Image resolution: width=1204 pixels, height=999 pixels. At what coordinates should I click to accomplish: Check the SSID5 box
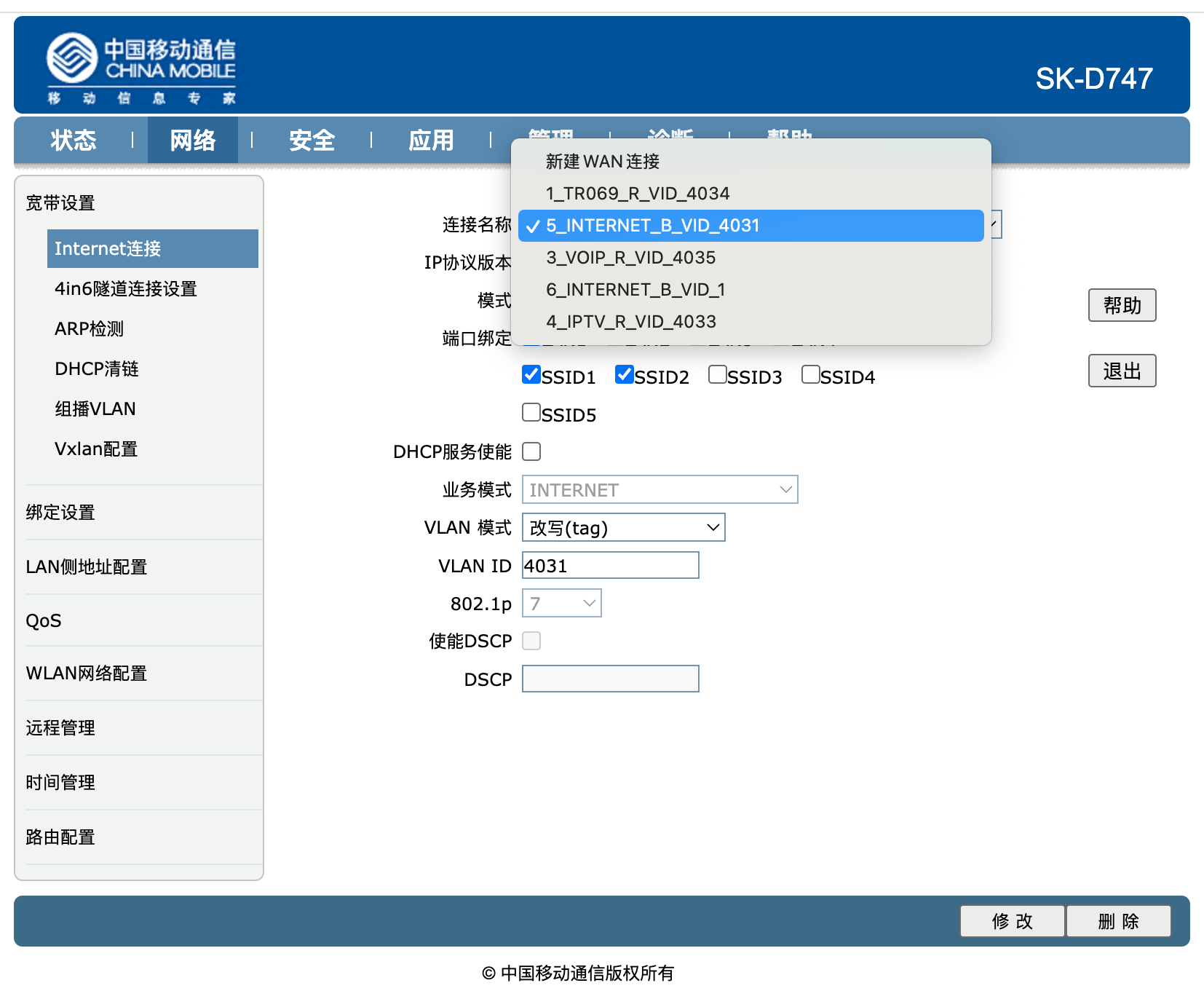click(x=531, y=413)
